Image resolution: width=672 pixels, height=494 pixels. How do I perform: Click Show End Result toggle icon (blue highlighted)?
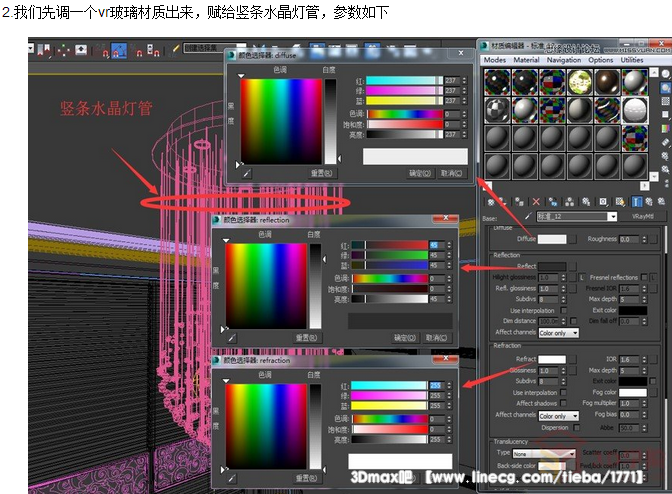click(x=637, y=202)
